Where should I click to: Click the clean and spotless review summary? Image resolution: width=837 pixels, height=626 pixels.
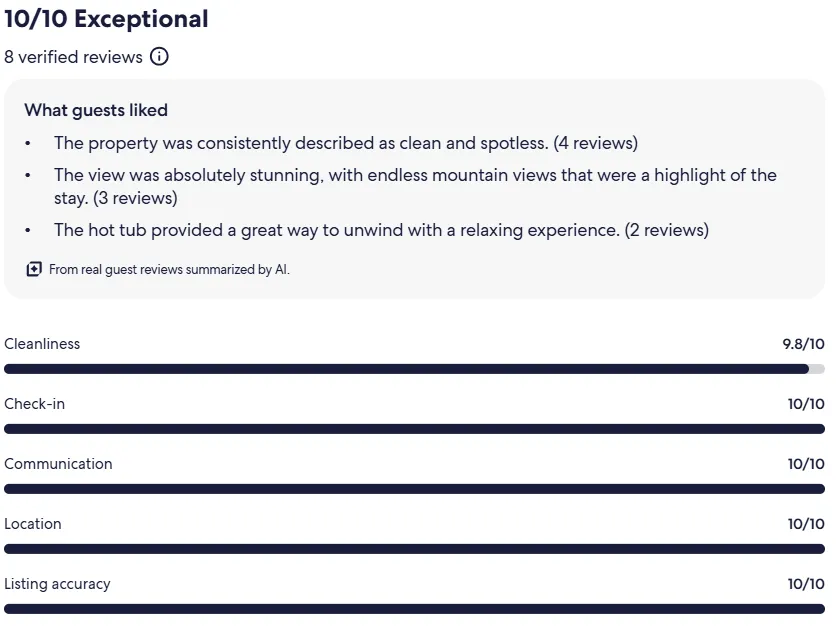pos(345,143)
